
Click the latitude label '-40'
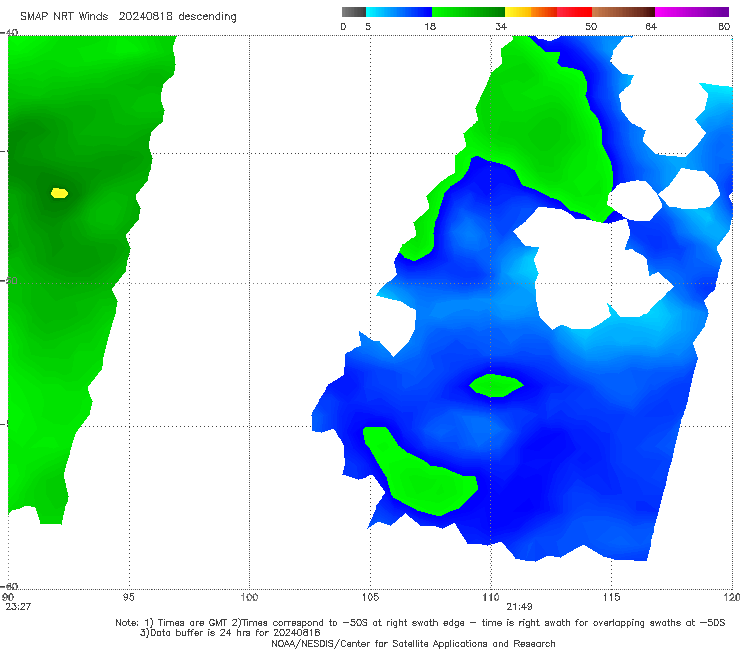[x=9, y=32]
